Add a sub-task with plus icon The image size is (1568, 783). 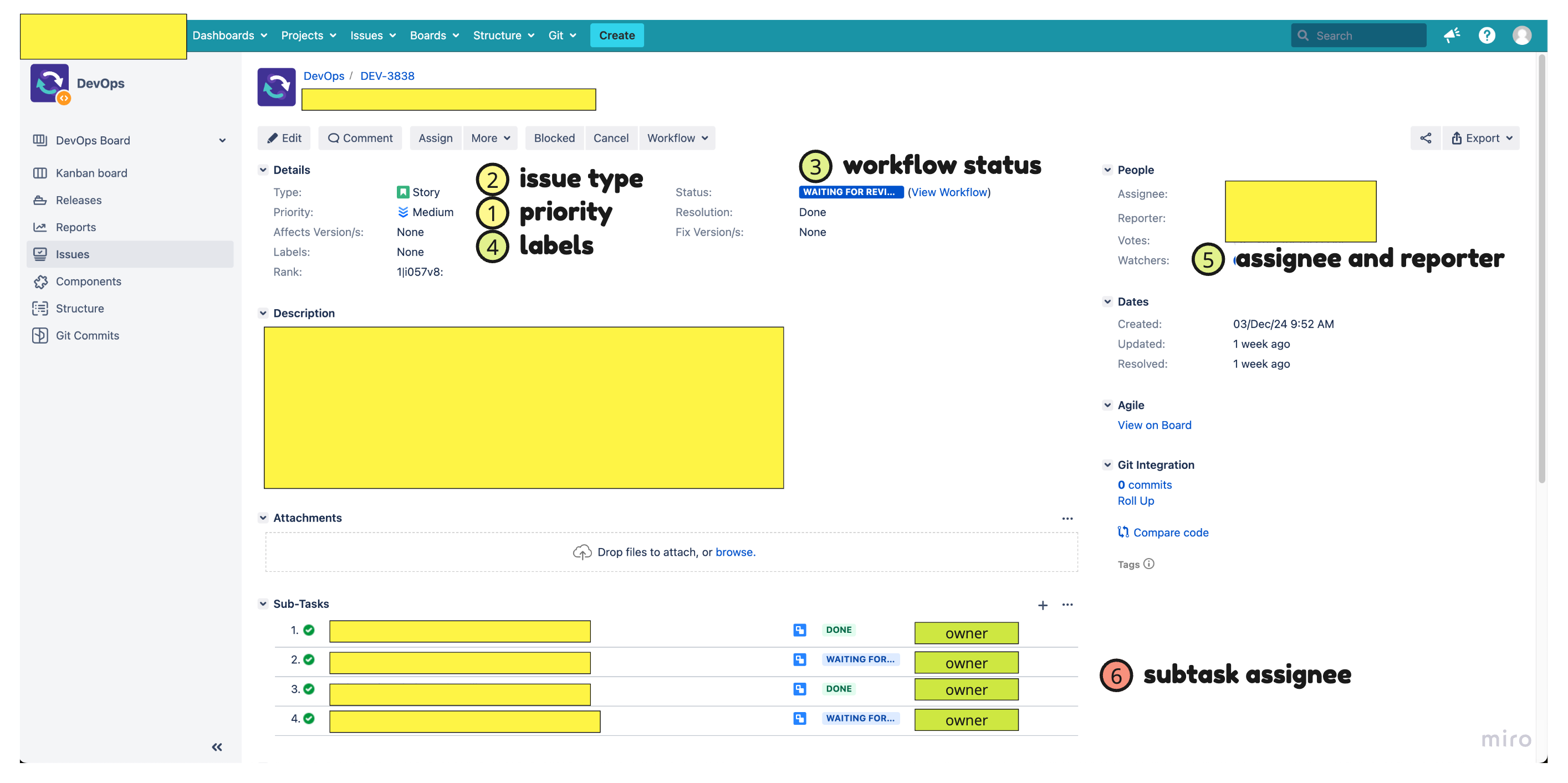click(1042, 605)
